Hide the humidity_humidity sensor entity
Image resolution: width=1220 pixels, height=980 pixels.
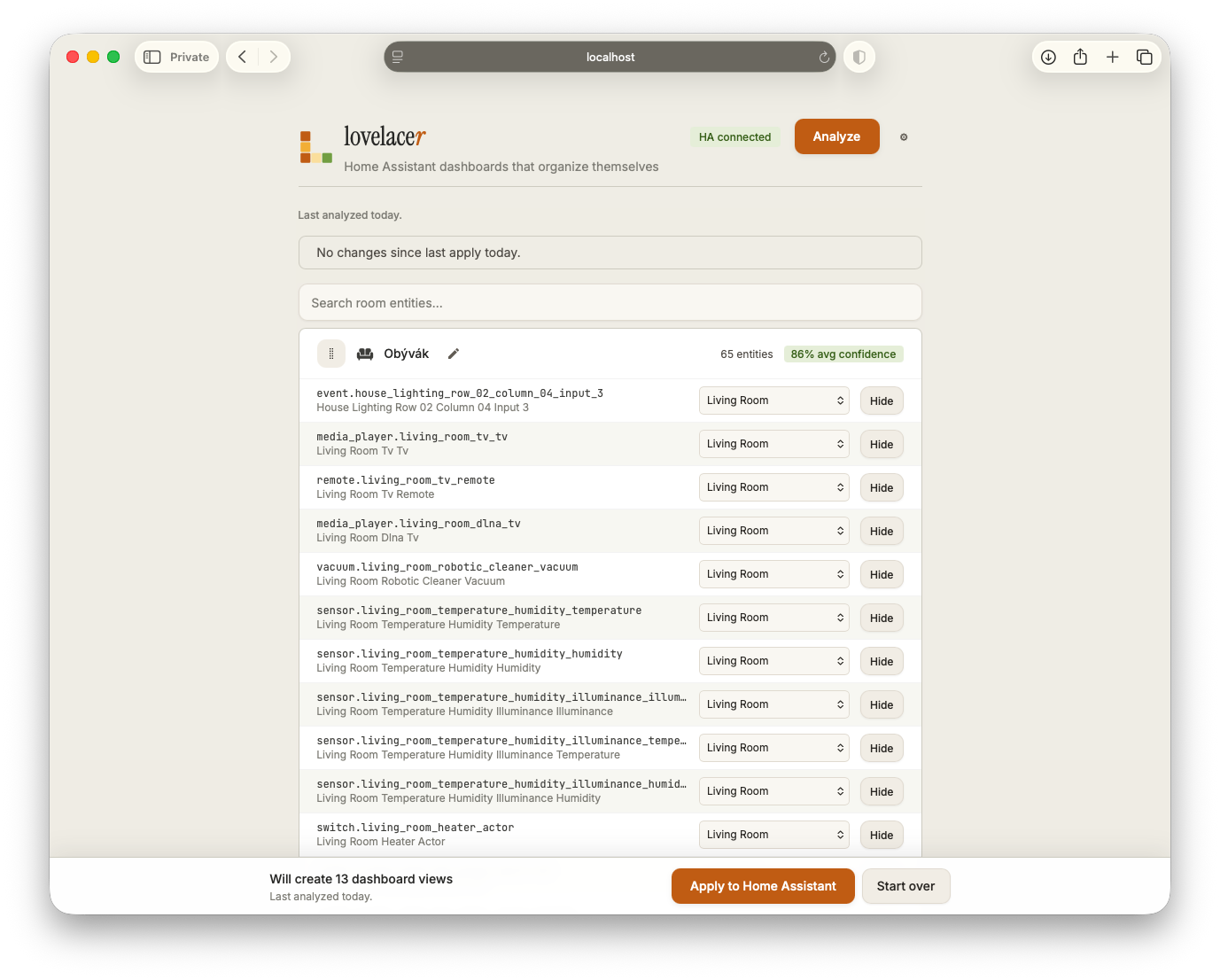click(x=882, y=661)
